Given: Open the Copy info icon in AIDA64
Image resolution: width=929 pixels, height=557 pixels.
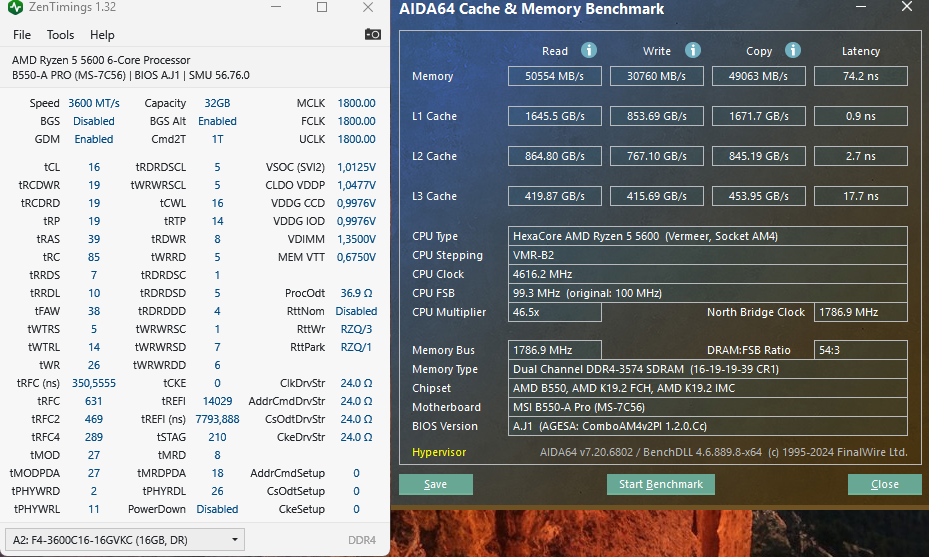Looking at the screenshot, I should tap(793, 50).
